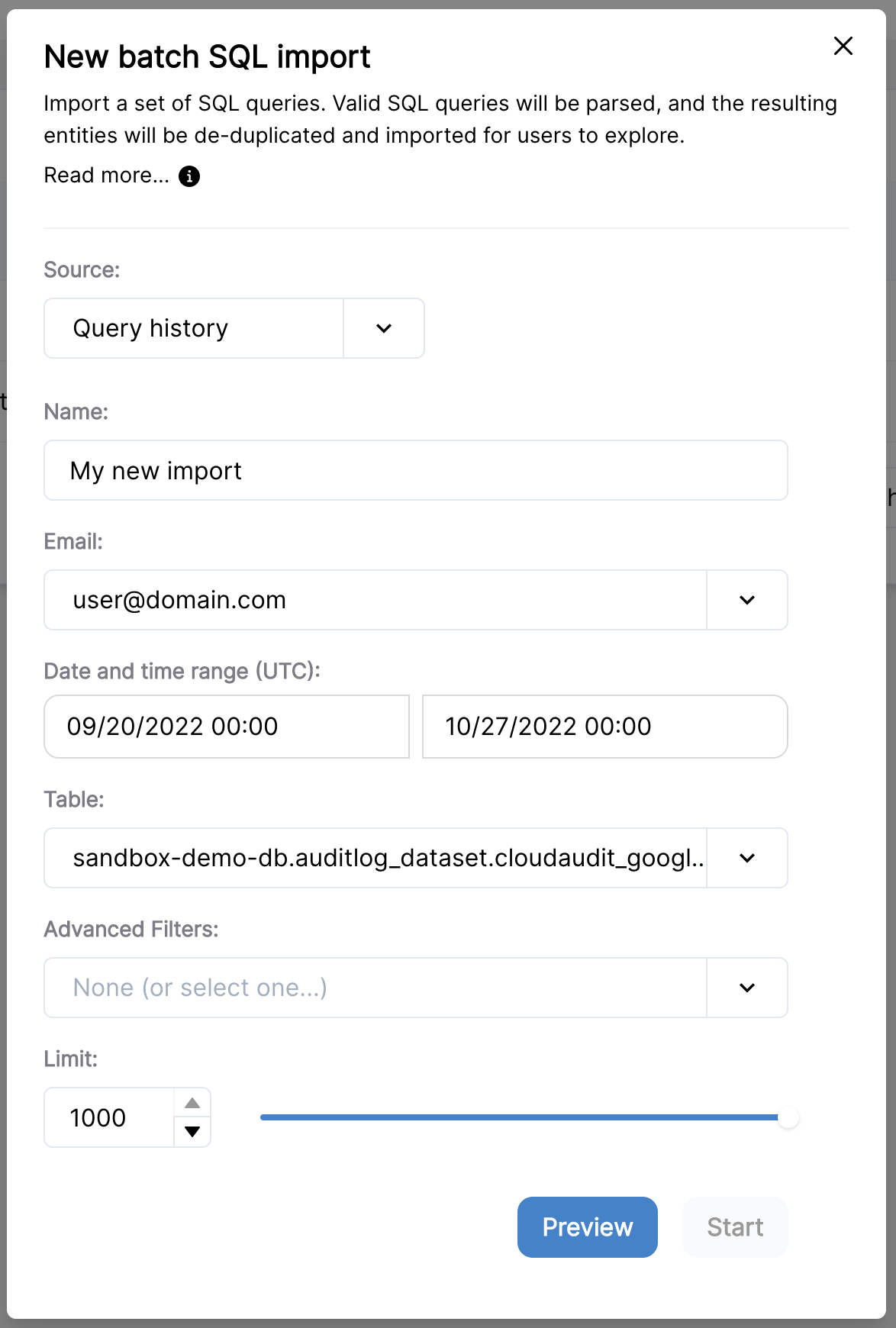896x1328 pixels.
Task: Decrease the limit with the down arrow
Action: [192, 1132]
